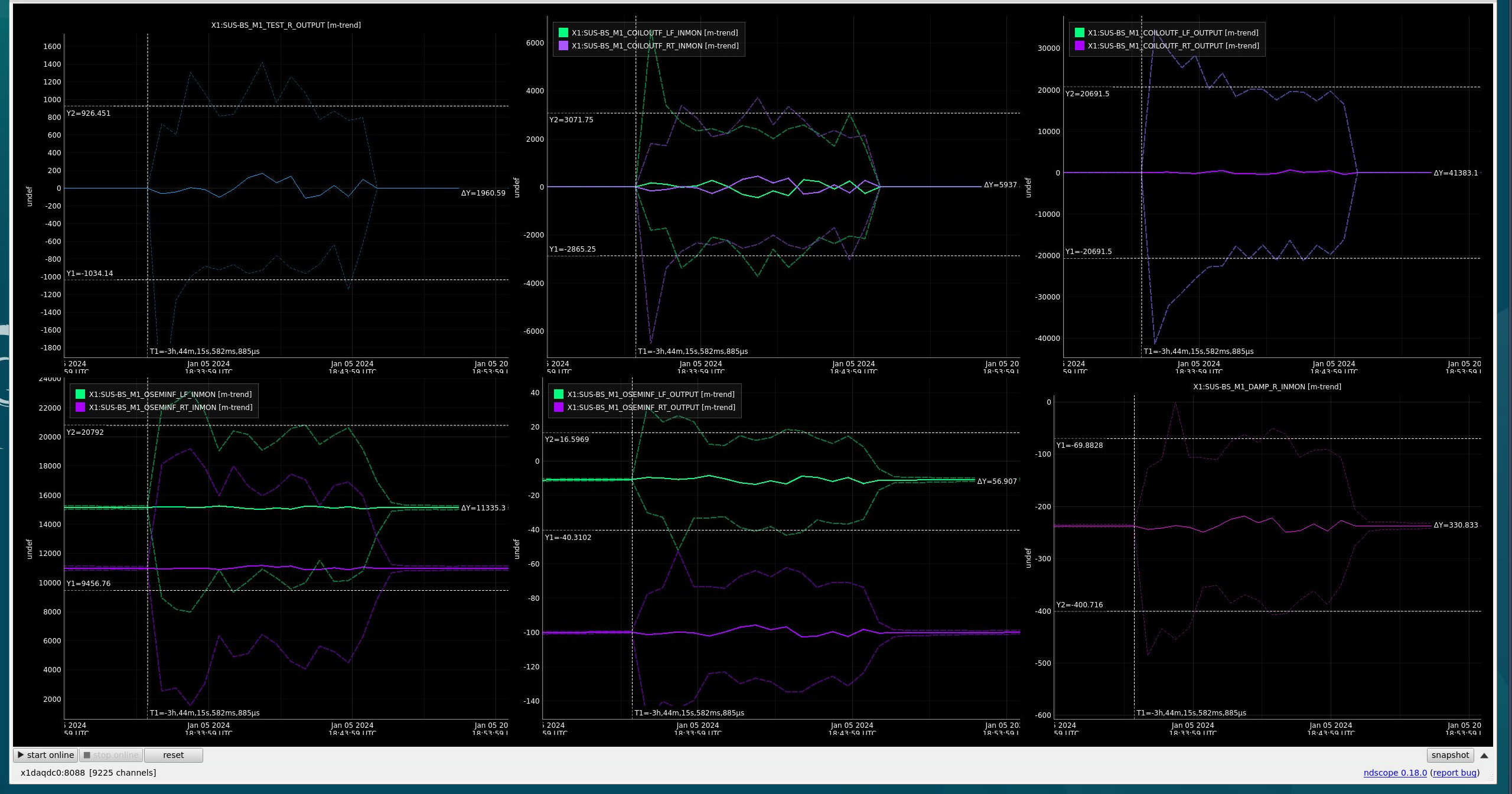Click the COILOUTF_RT_OUTPUT purple legend swatch
Image resolution: width=1512 pixels, height=794 pixels.
coord(1080,45)
